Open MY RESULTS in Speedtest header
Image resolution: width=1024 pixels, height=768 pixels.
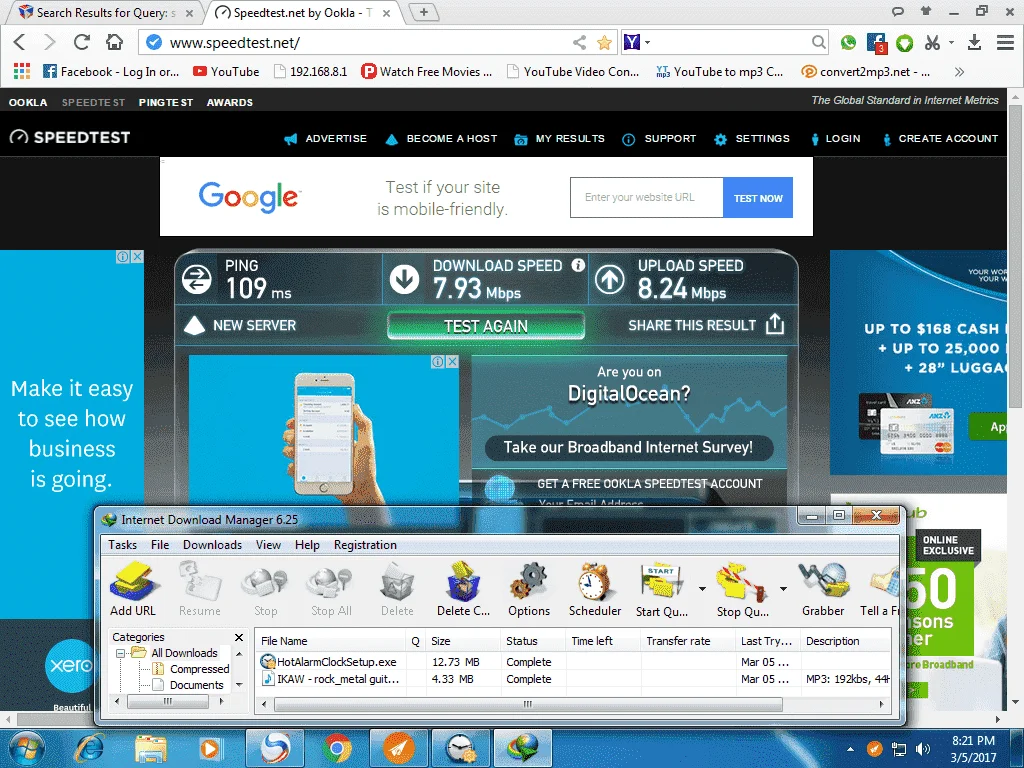click(x=559, y=138)
